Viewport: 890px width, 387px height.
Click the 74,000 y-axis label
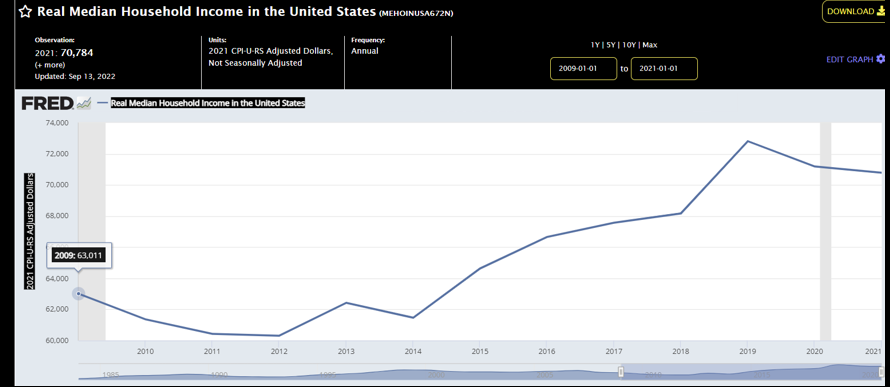(56, 123)
